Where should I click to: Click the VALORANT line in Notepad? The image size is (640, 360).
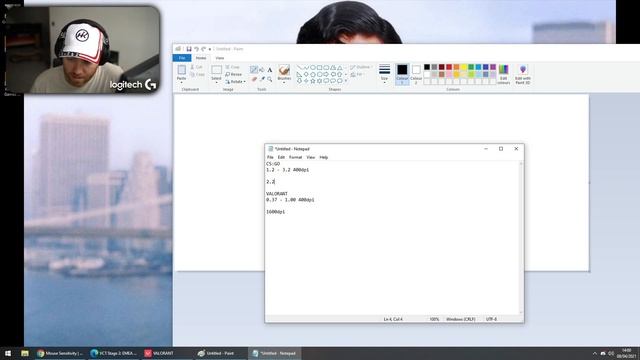(x=277, y=193)
